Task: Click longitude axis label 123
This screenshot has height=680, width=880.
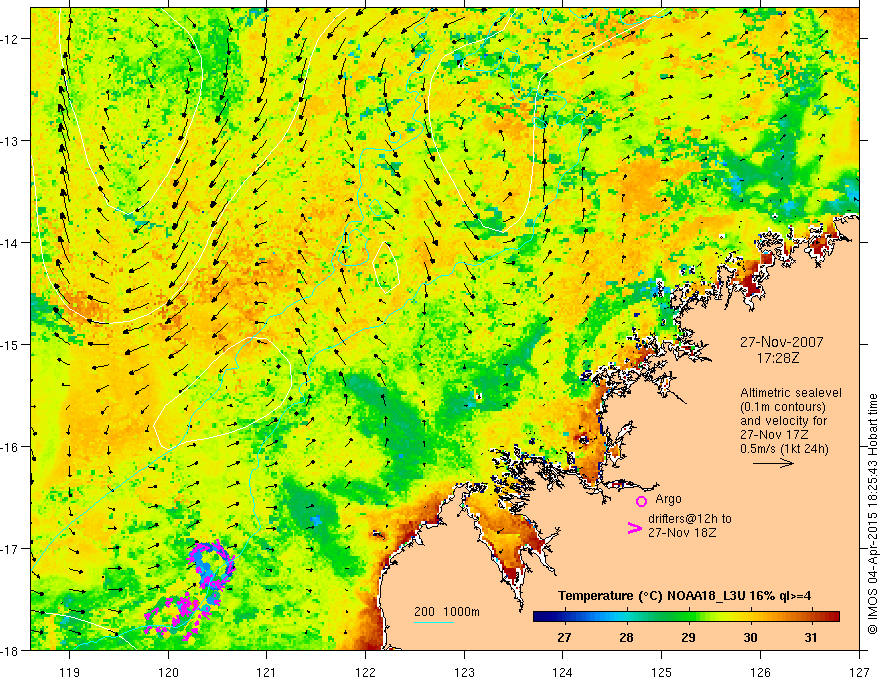Action: point(464,672)
